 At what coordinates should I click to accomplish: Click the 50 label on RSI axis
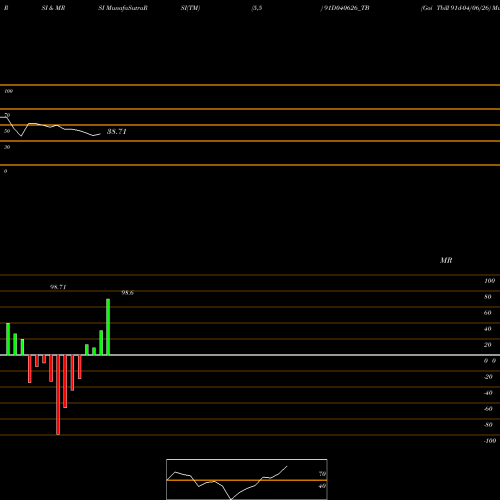[x=7, y=131]
